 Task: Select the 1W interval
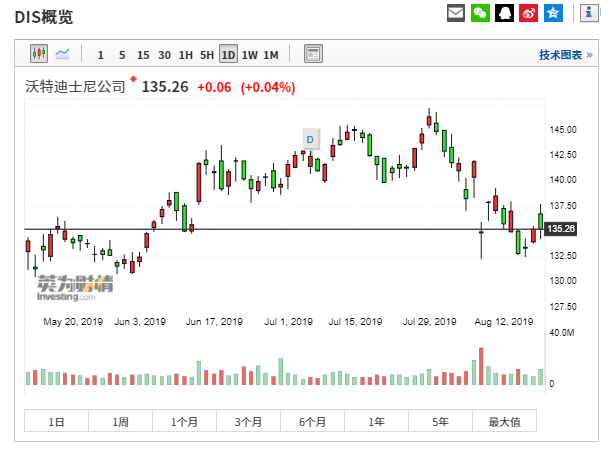coord(249,55)
